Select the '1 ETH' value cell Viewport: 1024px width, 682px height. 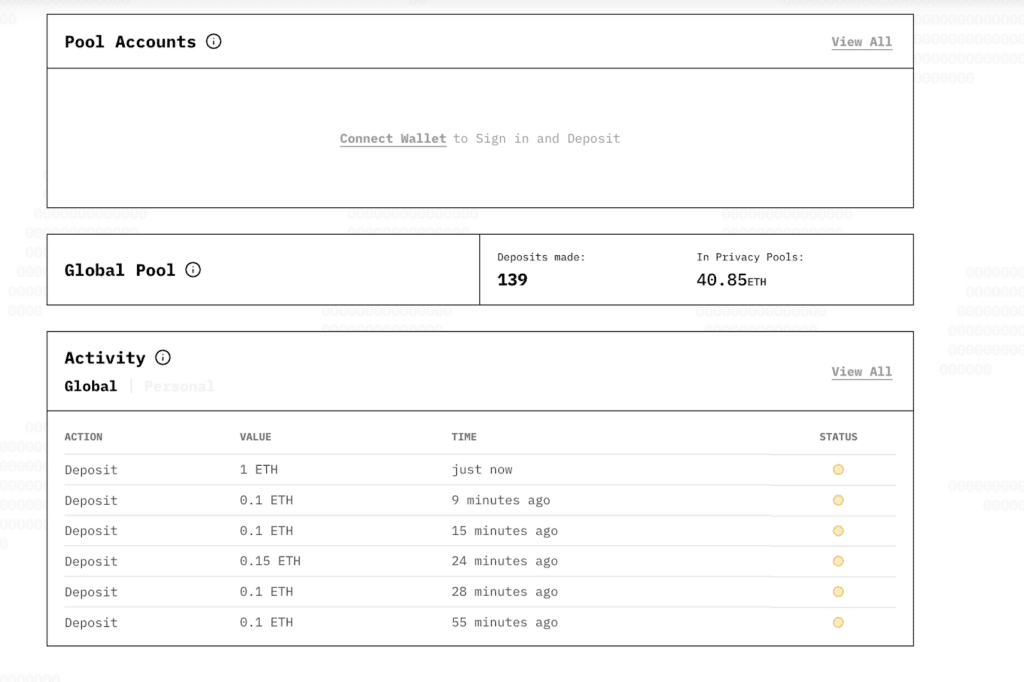pyautogui.click(x=259, y=470)
